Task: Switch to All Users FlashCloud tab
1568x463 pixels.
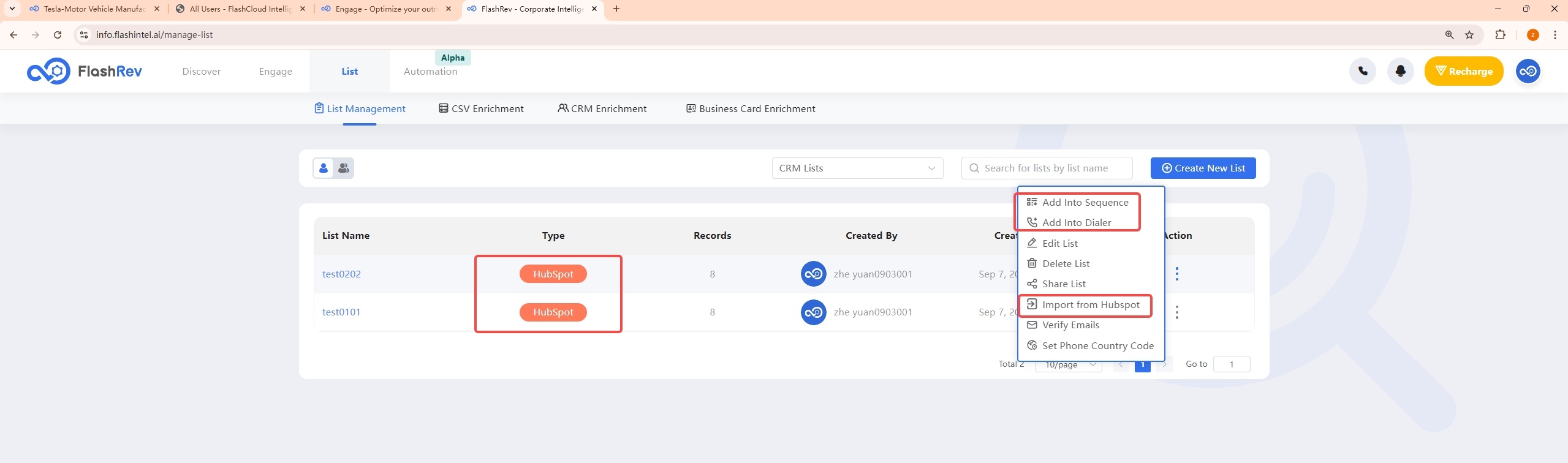Action: (x=241, y=9)
